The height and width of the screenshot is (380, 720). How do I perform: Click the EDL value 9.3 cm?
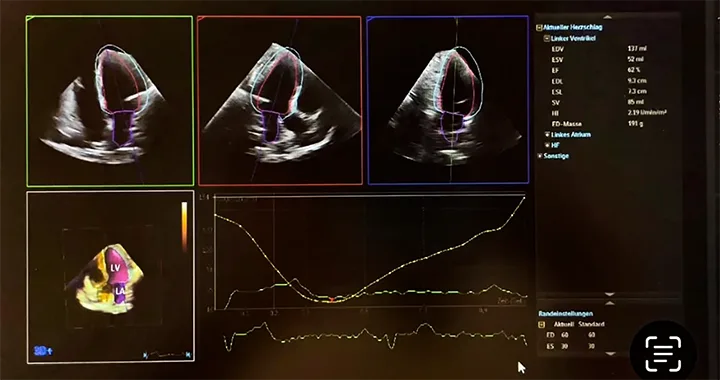637,81
